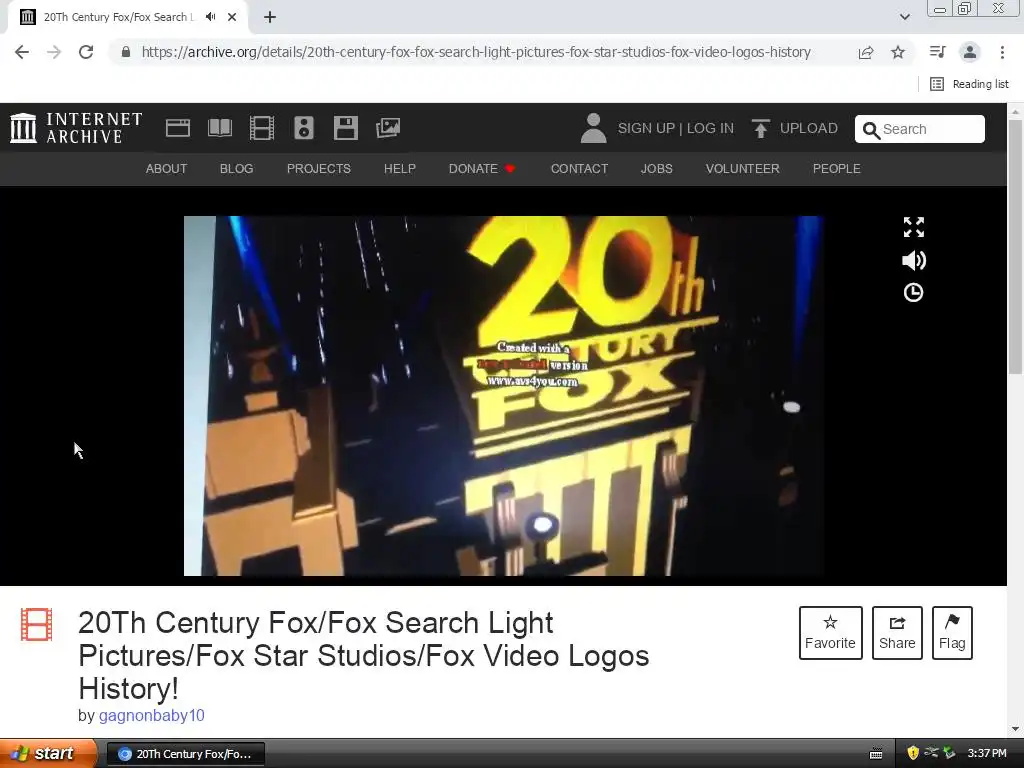1024x768 pixels.
Task: Mute the tab audio icon
Action: (210, 17)
